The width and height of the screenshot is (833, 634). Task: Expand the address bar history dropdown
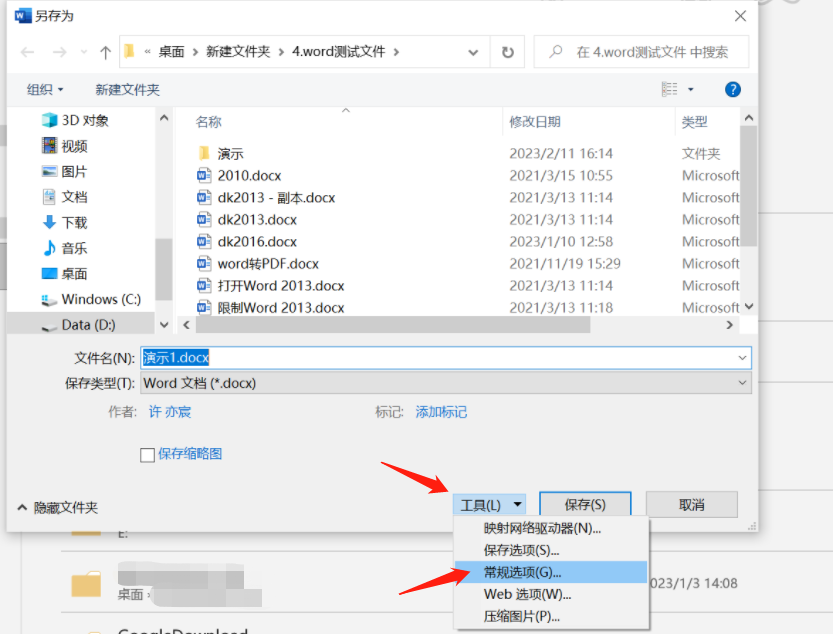pos(473,52)
